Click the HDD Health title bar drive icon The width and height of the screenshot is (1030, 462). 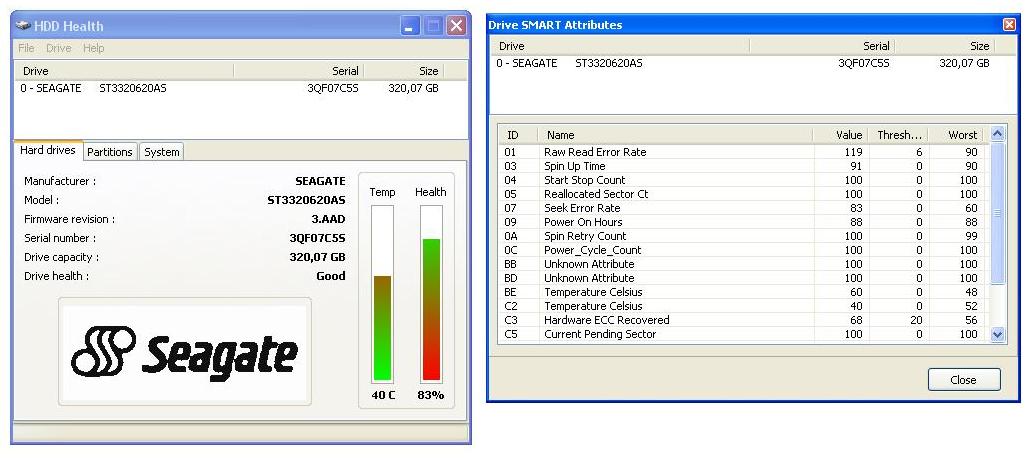click(23, 26)
